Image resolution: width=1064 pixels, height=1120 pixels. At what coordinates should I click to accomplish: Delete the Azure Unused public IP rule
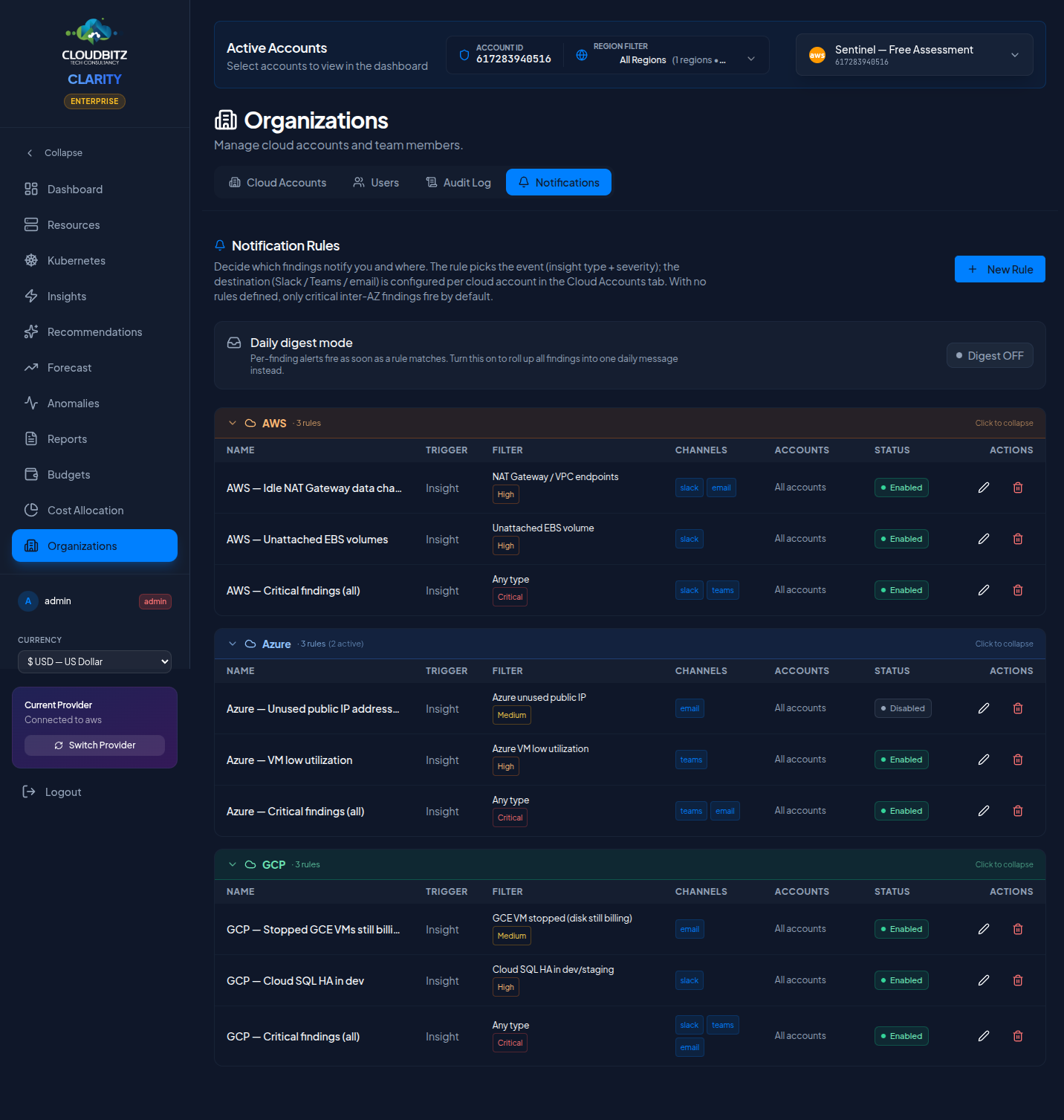point(1018,708)
